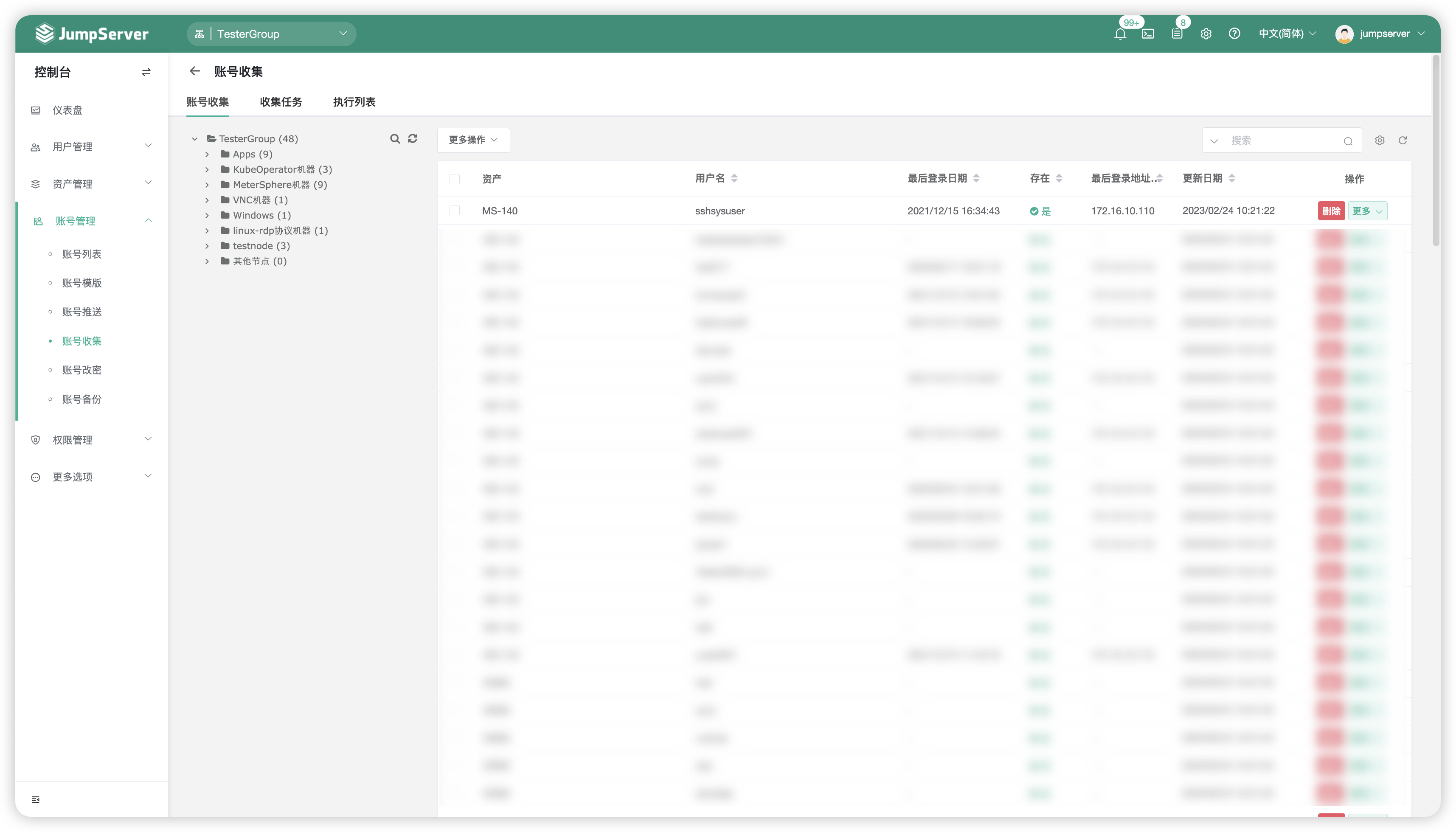Sort by 用户名 column
Image resolution: width=1456 pixels, height=832 pixels.
(734, 178)
